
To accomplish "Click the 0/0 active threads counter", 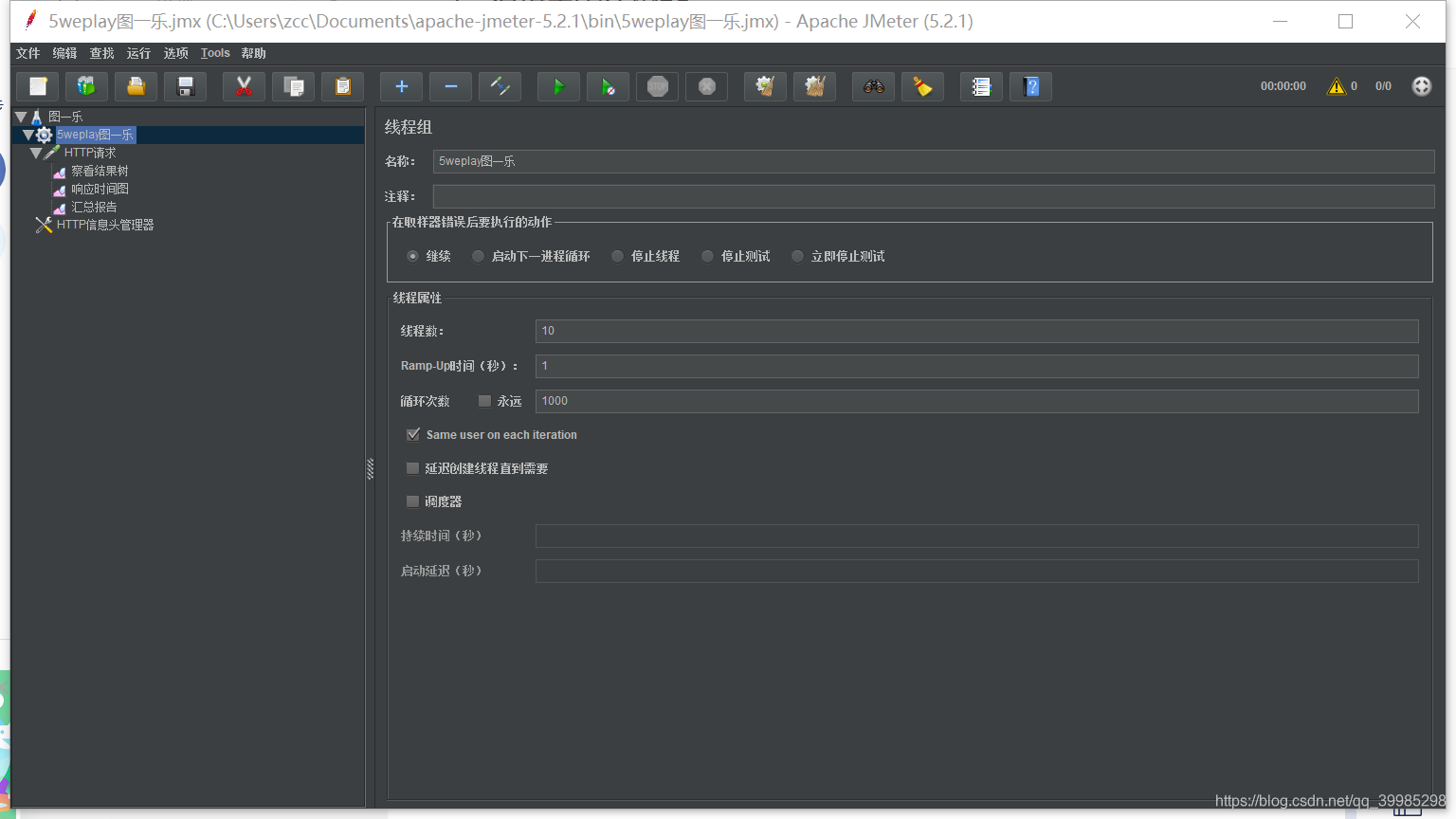I will 1384,86.
